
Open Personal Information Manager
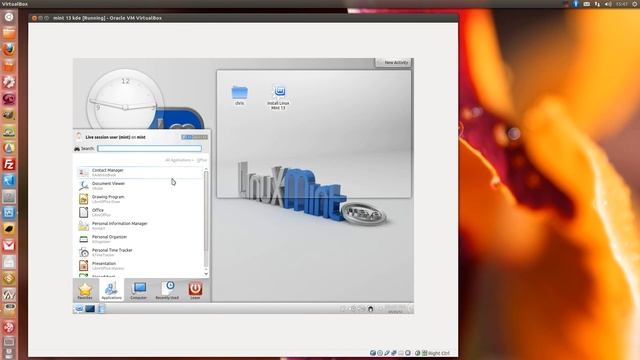click(x=139, y=226)
